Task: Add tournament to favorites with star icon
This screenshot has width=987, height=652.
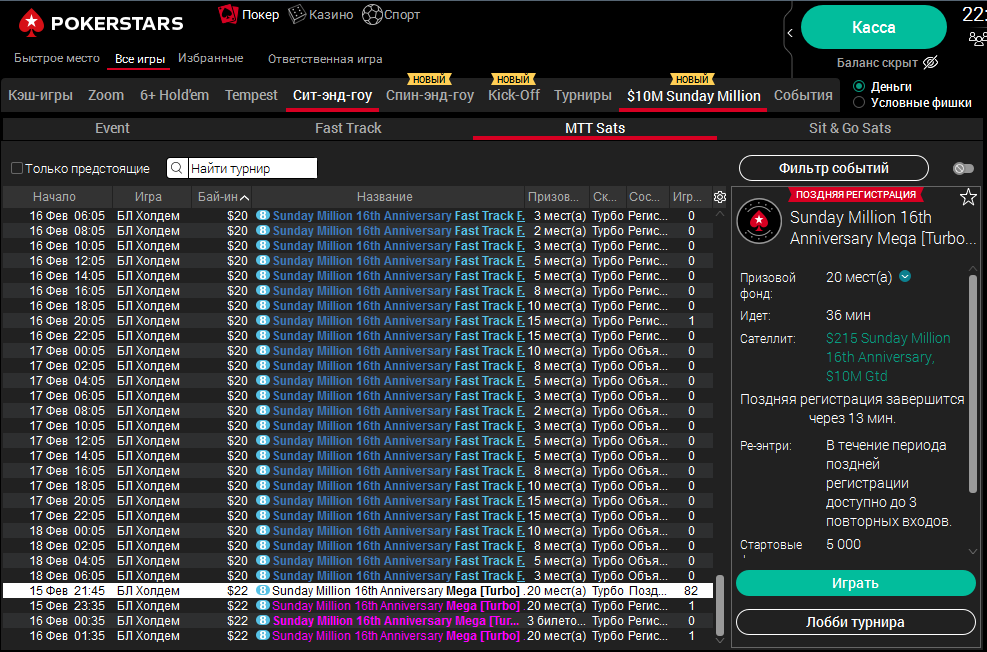Action: click(968, 197)
